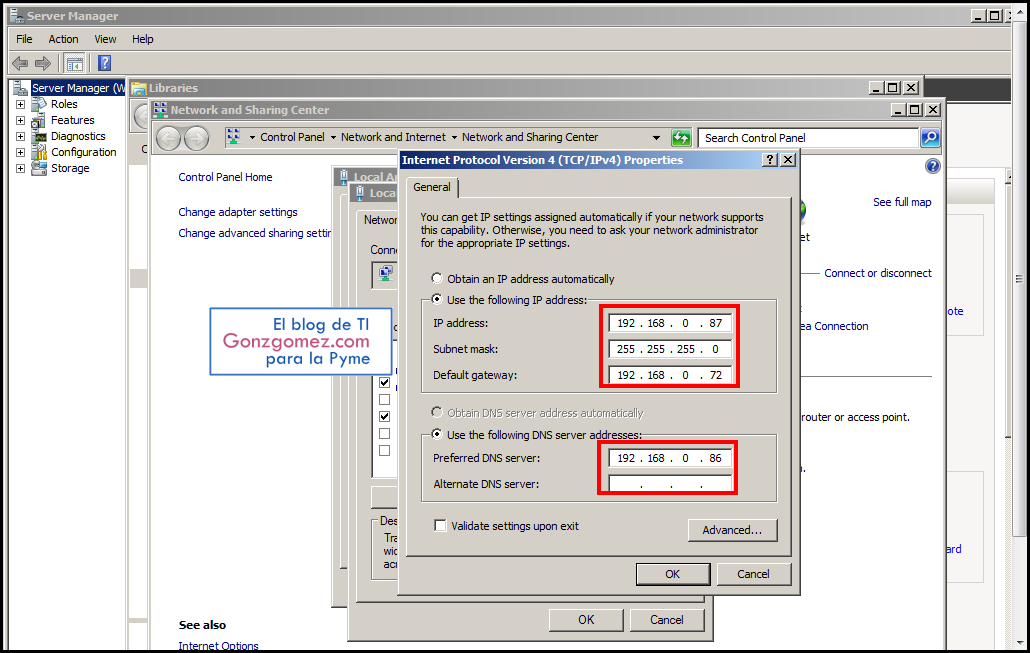Open the Action menu

[x=63, y=39]
